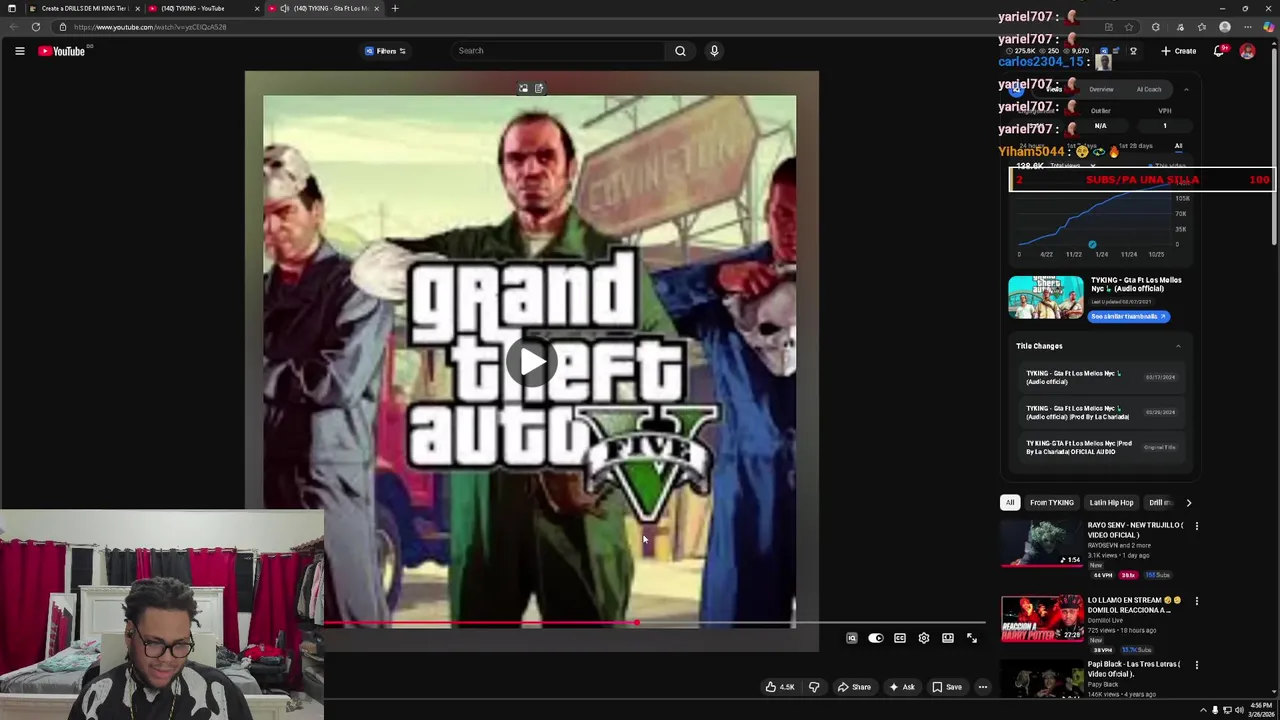
Task: Start voice search with microphone icon
Action: coord(714,51)
